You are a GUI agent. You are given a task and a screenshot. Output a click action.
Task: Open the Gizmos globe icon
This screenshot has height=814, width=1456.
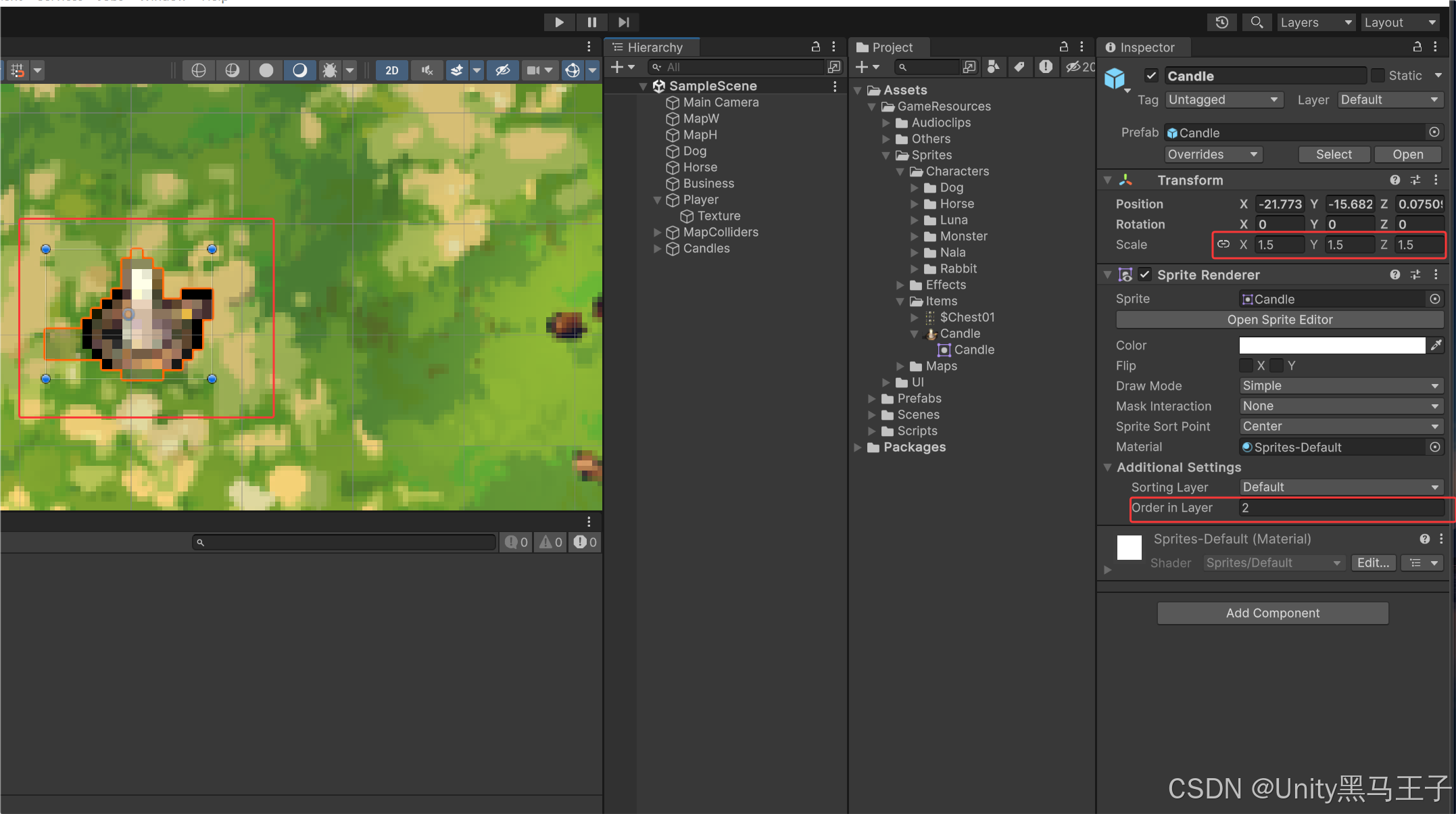point(573,70)
